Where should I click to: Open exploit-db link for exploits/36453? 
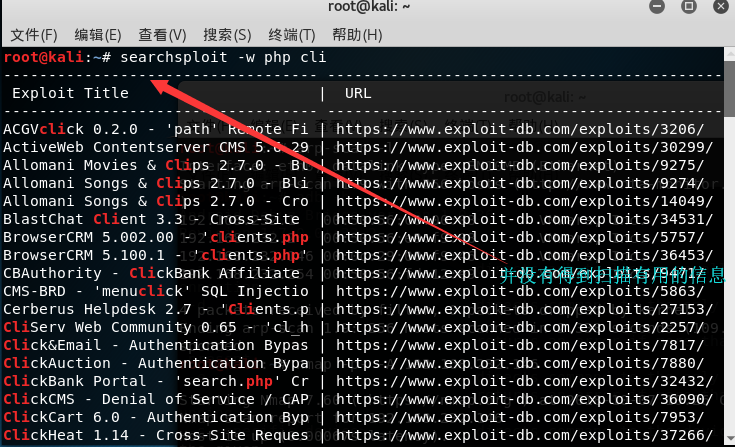pos(525,255)
